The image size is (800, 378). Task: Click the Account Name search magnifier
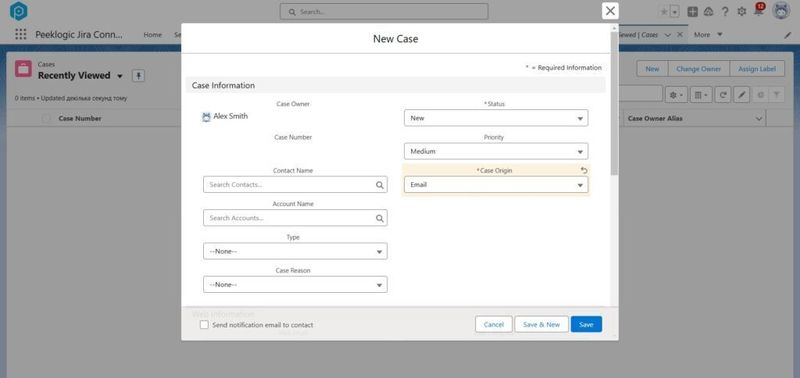click(x=380, y=218)
